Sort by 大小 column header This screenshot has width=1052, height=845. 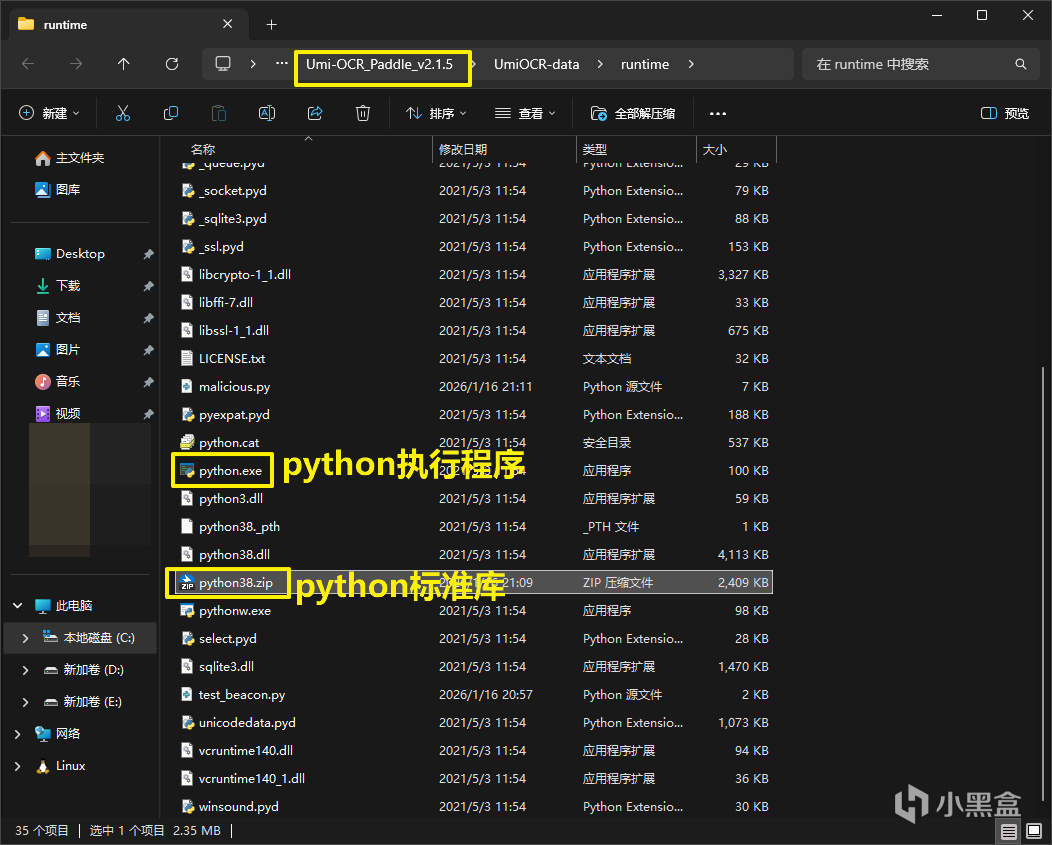click(x=715, y=150)
